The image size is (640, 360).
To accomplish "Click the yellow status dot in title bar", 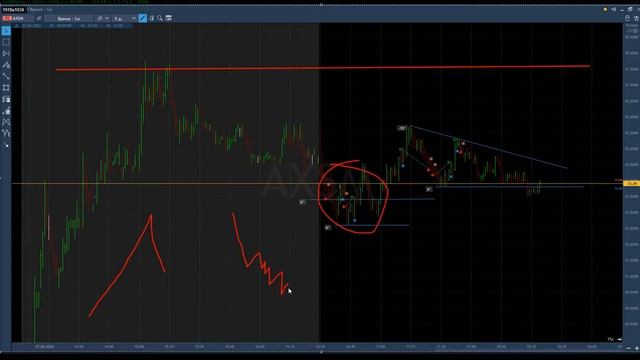I will coord(605,9).
